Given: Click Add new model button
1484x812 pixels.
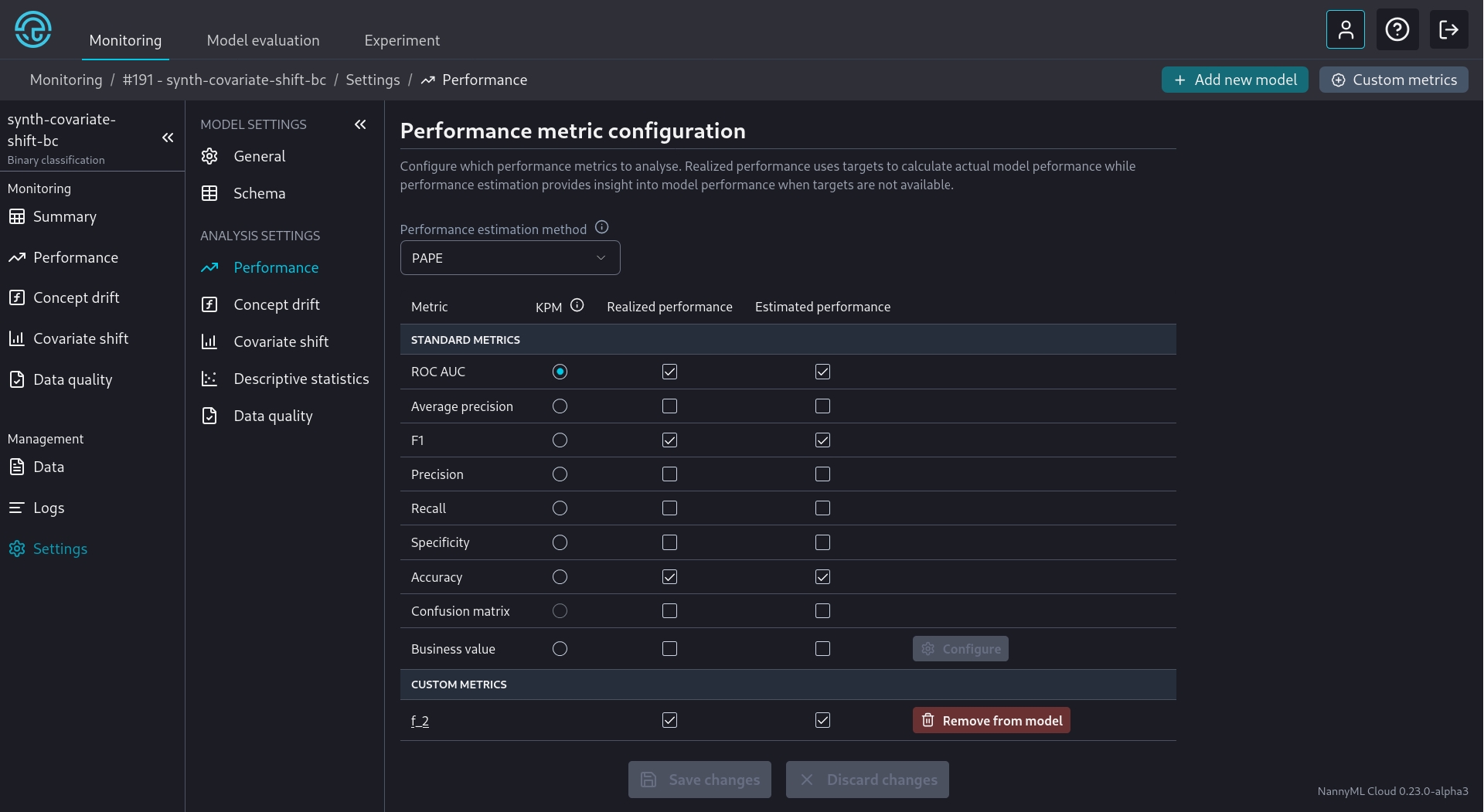Looking at the screenshot, I should click(1234, 80).
